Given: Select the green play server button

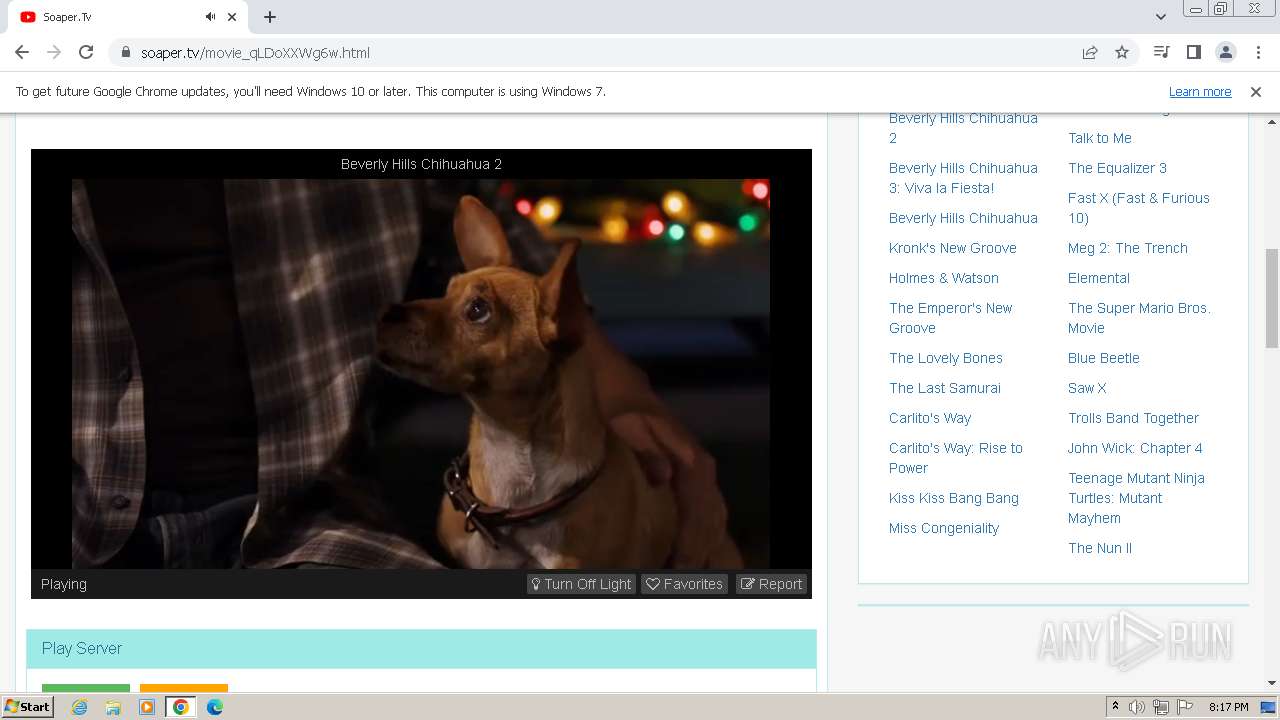Looking at the screenshot, I should tap(86, 688).
